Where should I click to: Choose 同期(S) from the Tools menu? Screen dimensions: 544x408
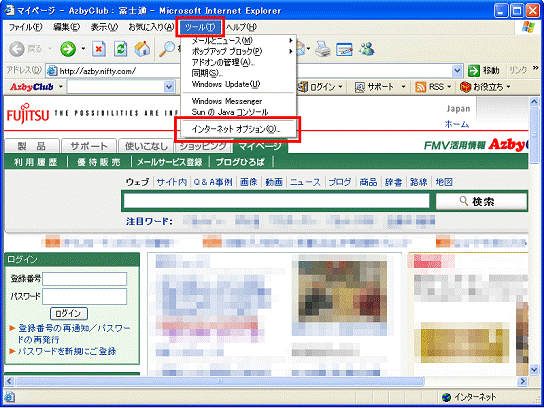(x=239, y=73)
